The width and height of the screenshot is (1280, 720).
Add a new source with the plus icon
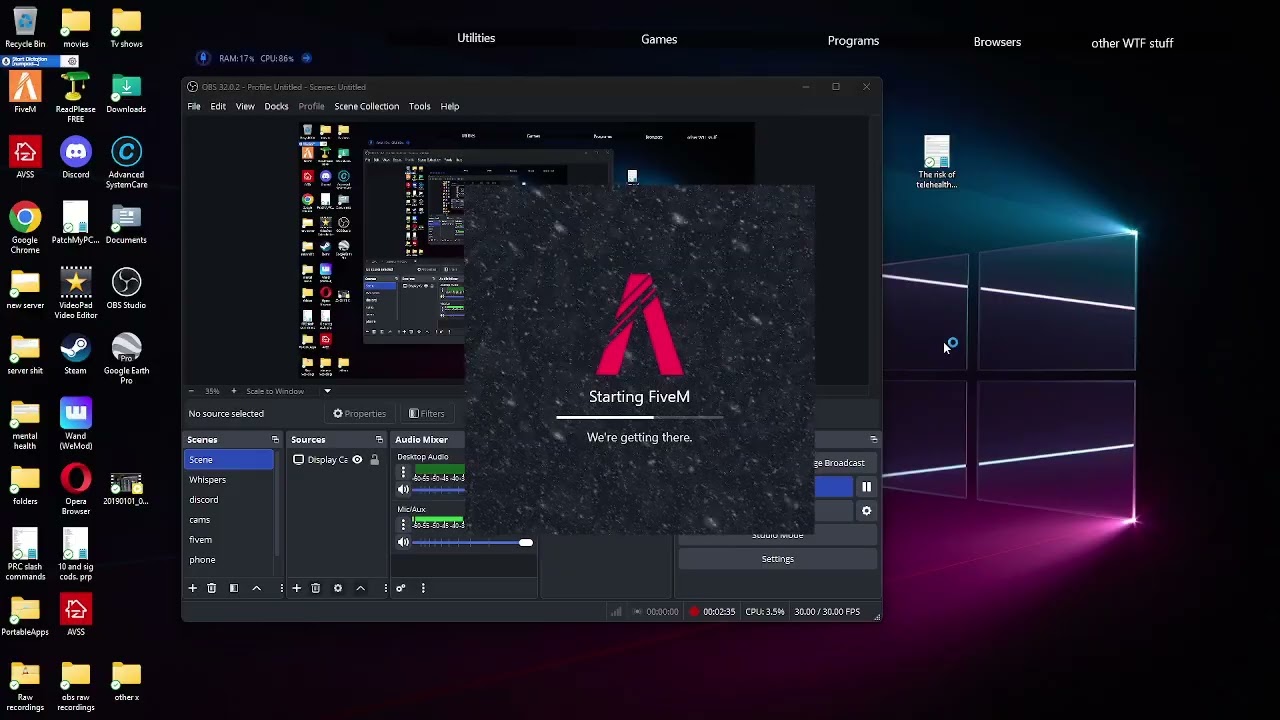tap(296, 588)
